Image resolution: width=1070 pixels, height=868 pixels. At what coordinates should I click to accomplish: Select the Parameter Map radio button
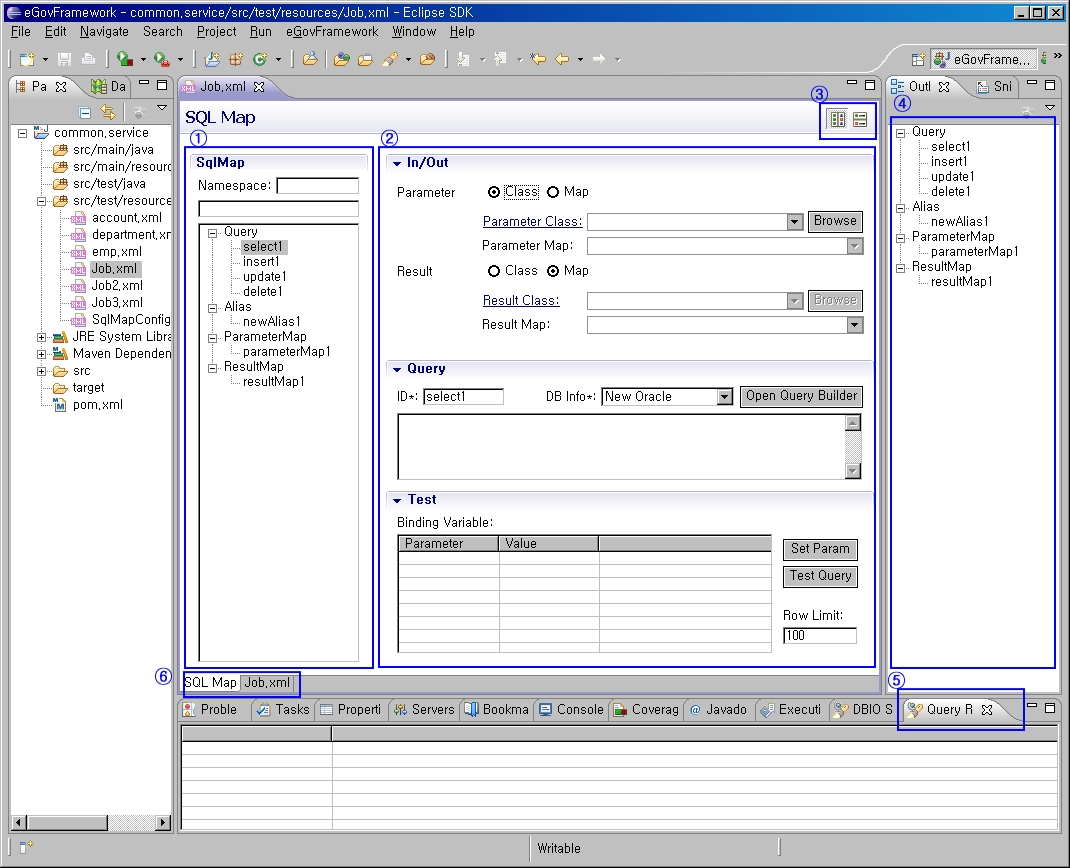pyautogui.click(x=553, y=192)
